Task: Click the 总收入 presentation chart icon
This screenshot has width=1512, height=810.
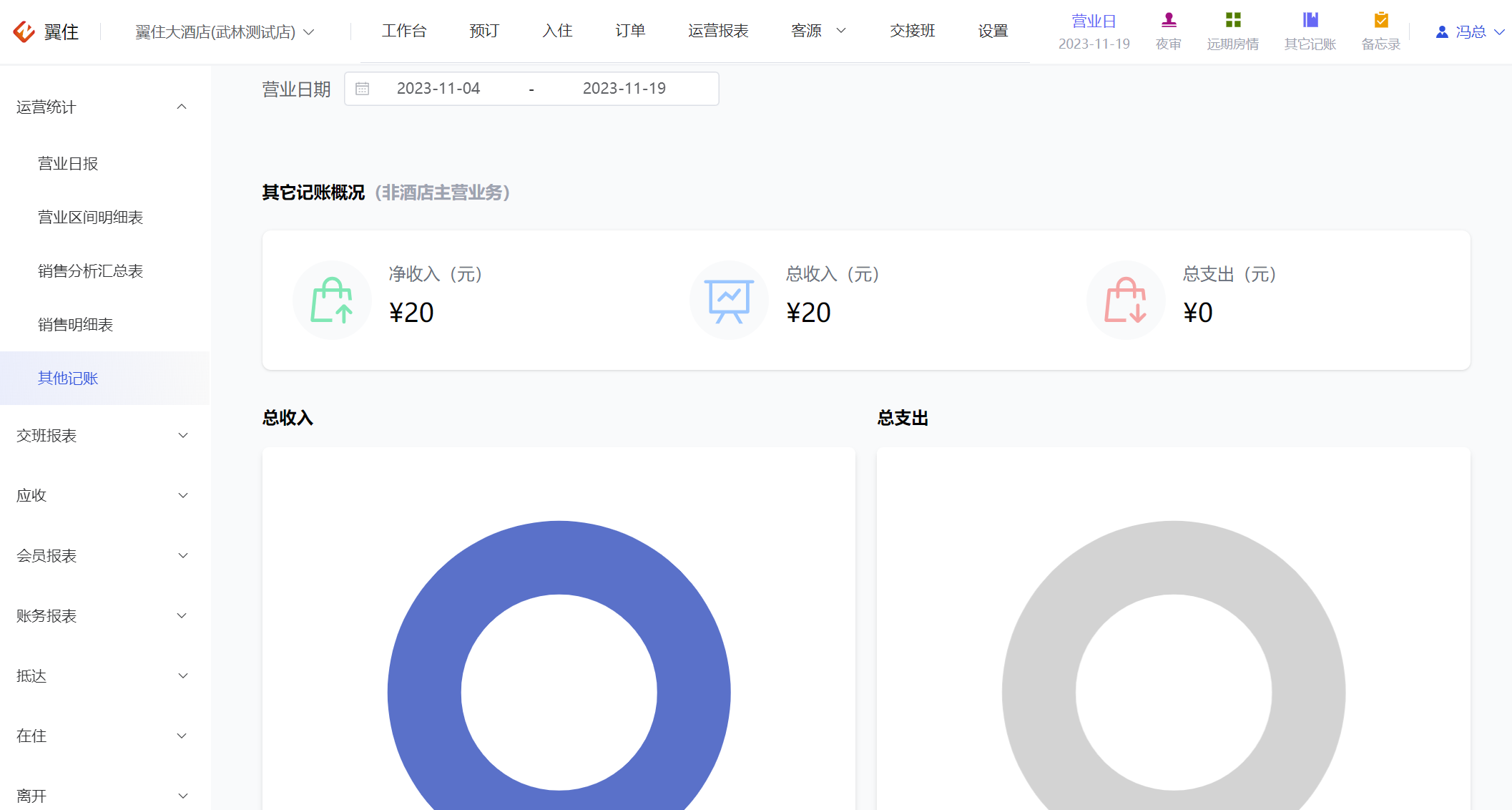Action: (x=729, y=301)
